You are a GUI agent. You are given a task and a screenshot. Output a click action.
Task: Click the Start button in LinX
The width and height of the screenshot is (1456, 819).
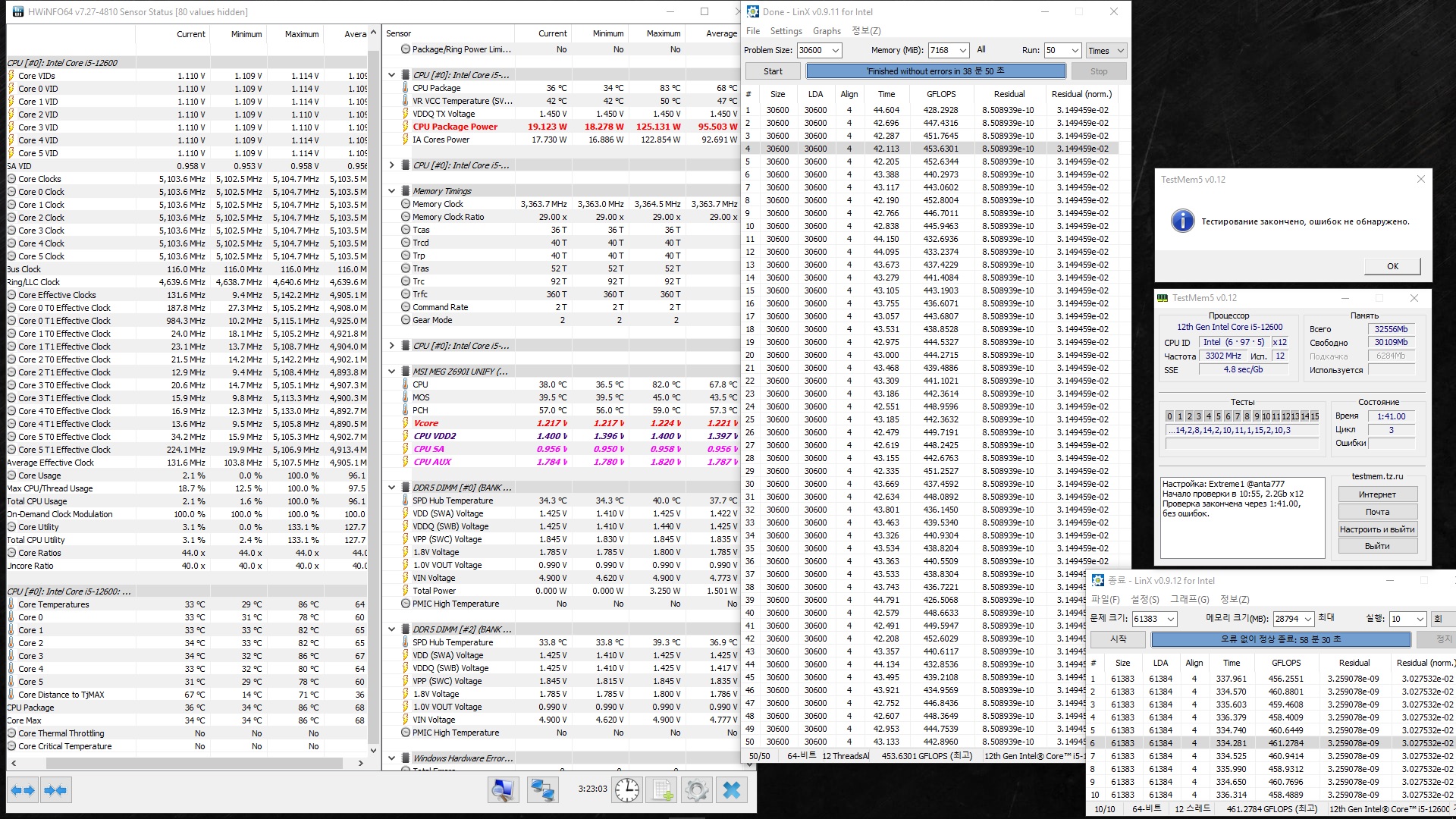tap(773, 71)
